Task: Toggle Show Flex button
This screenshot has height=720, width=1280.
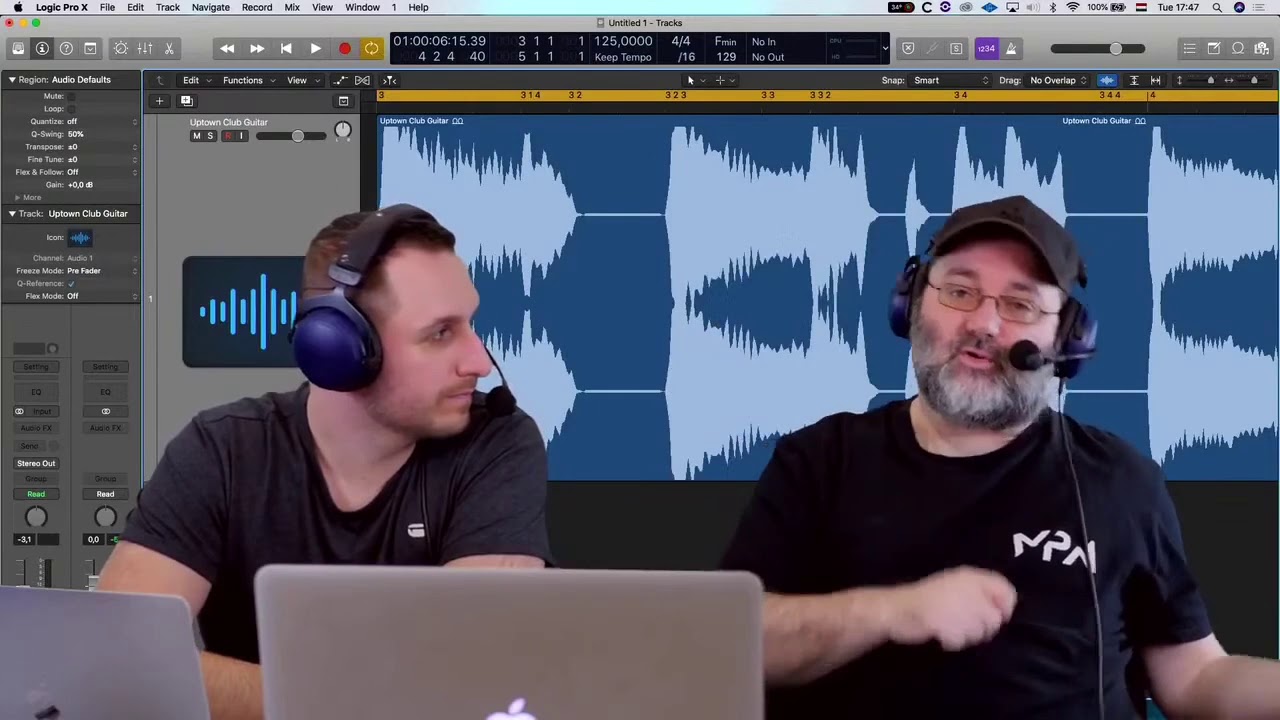Action: tap(362, 80)
